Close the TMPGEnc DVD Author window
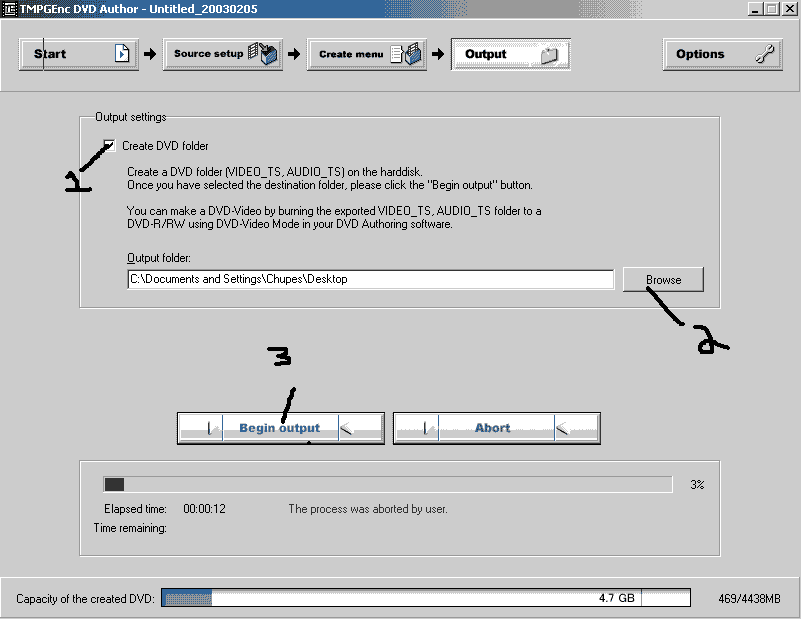This screenshot has height=619, width=801. tap(789, 9)
